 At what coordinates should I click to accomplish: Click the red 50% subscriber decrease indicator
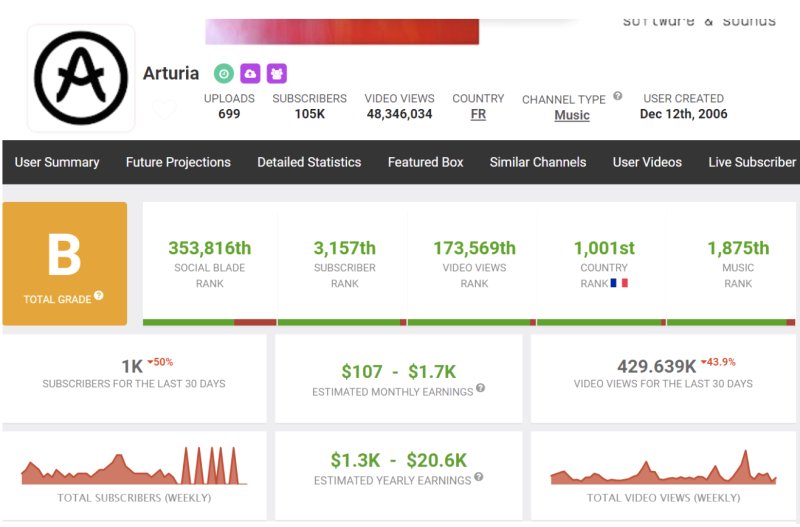point(160,362)
